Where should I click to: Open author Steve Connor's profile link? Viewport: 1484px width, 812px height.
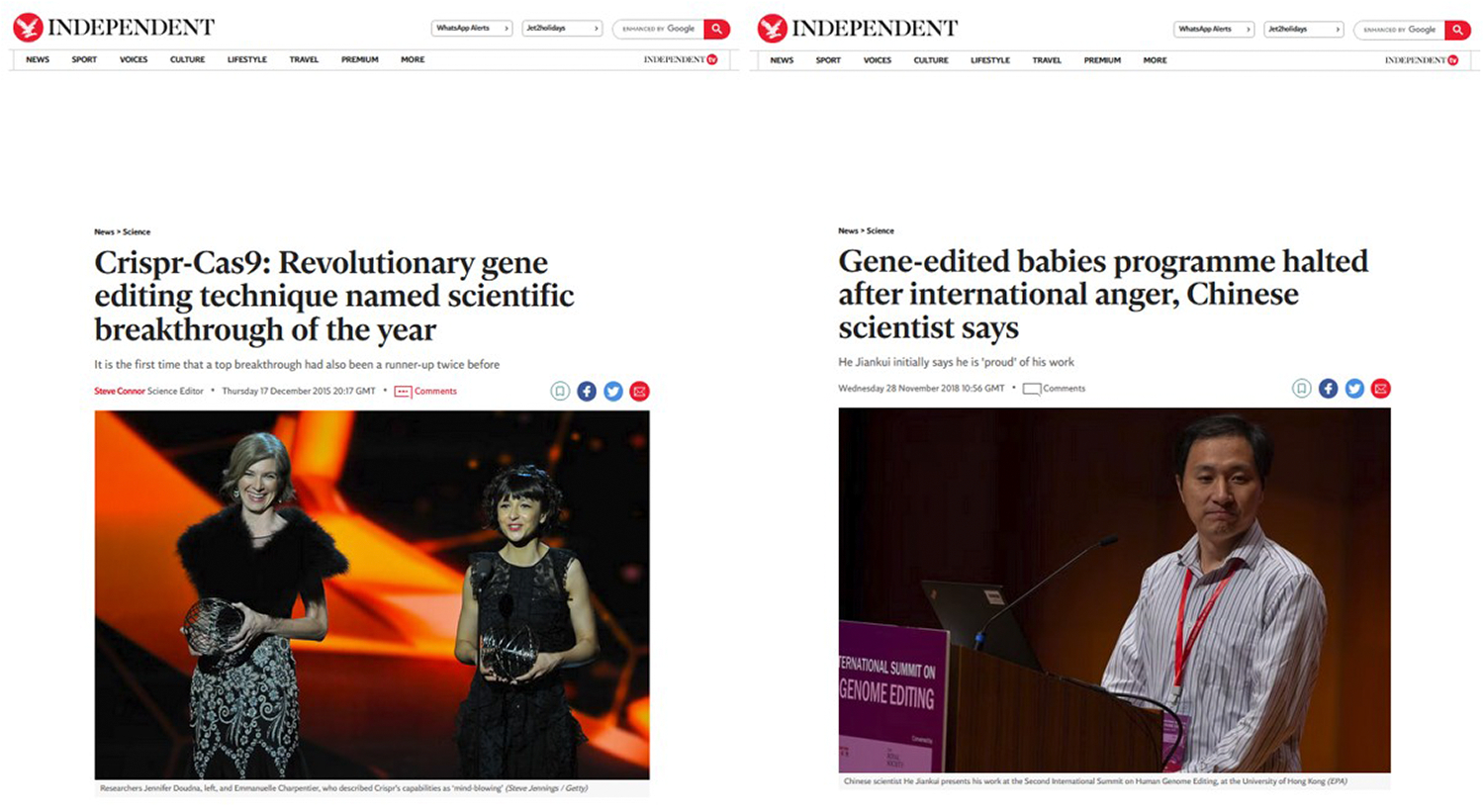[x=120, y=392]
